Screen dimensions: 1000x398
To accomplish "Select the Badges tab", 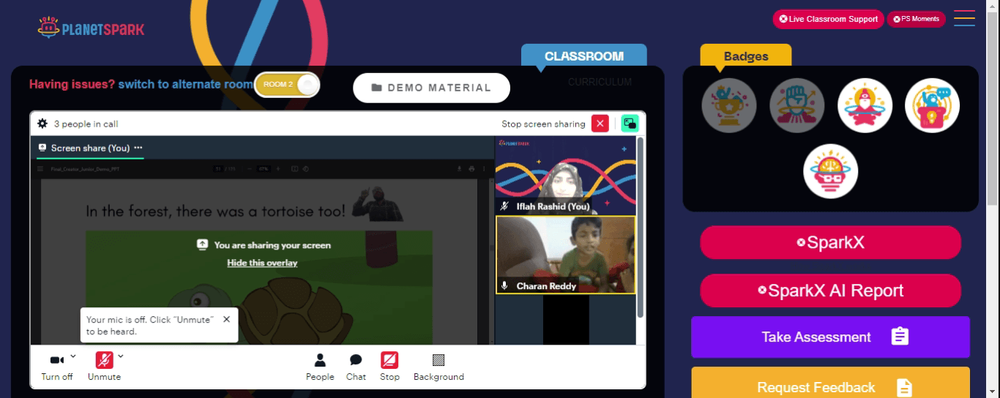I will [x=746, y=56].
